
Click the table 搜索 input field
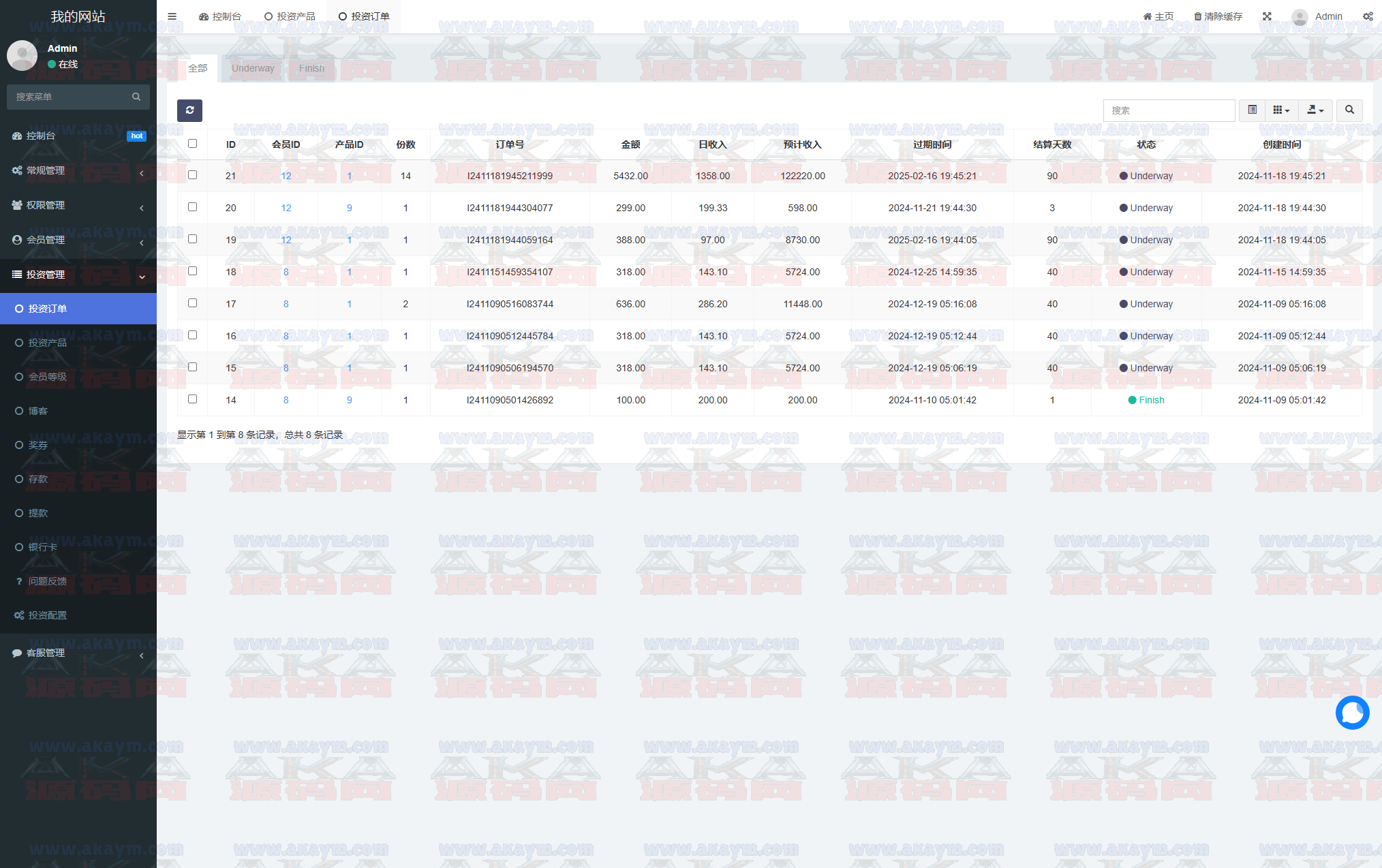(1168, 110)
